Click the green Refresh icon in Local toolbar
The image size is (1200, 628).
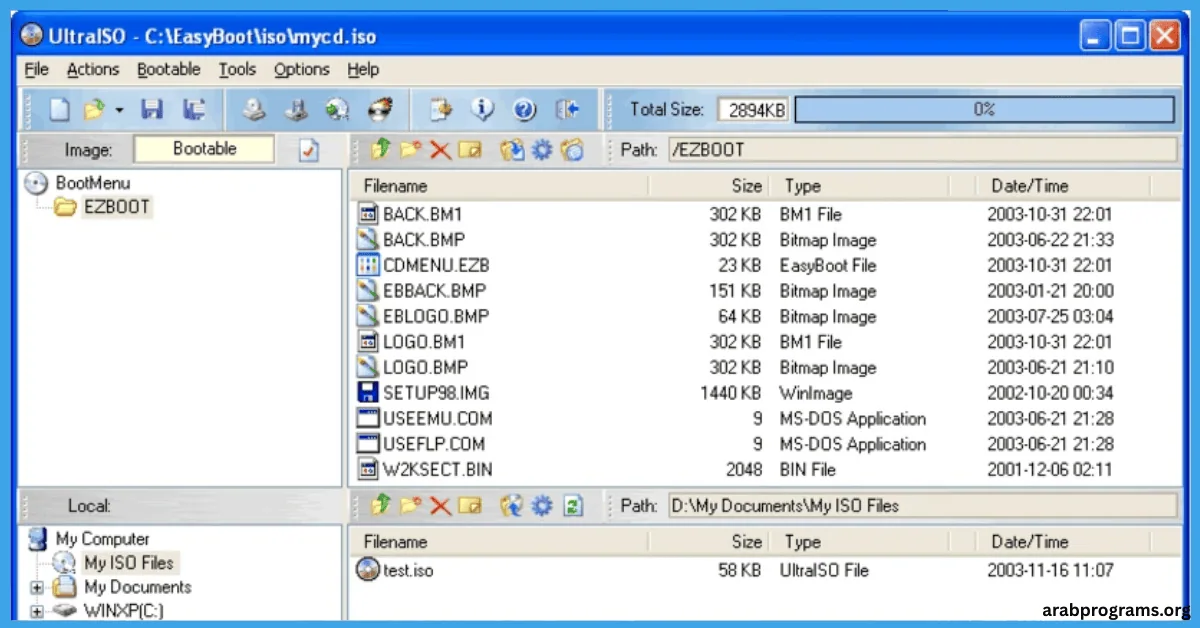click(572, 506)
